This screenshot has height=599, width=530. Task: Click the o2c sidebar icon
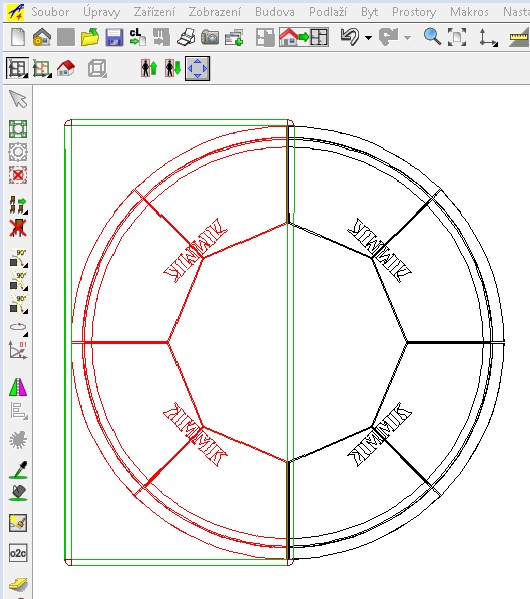[18, 552]
